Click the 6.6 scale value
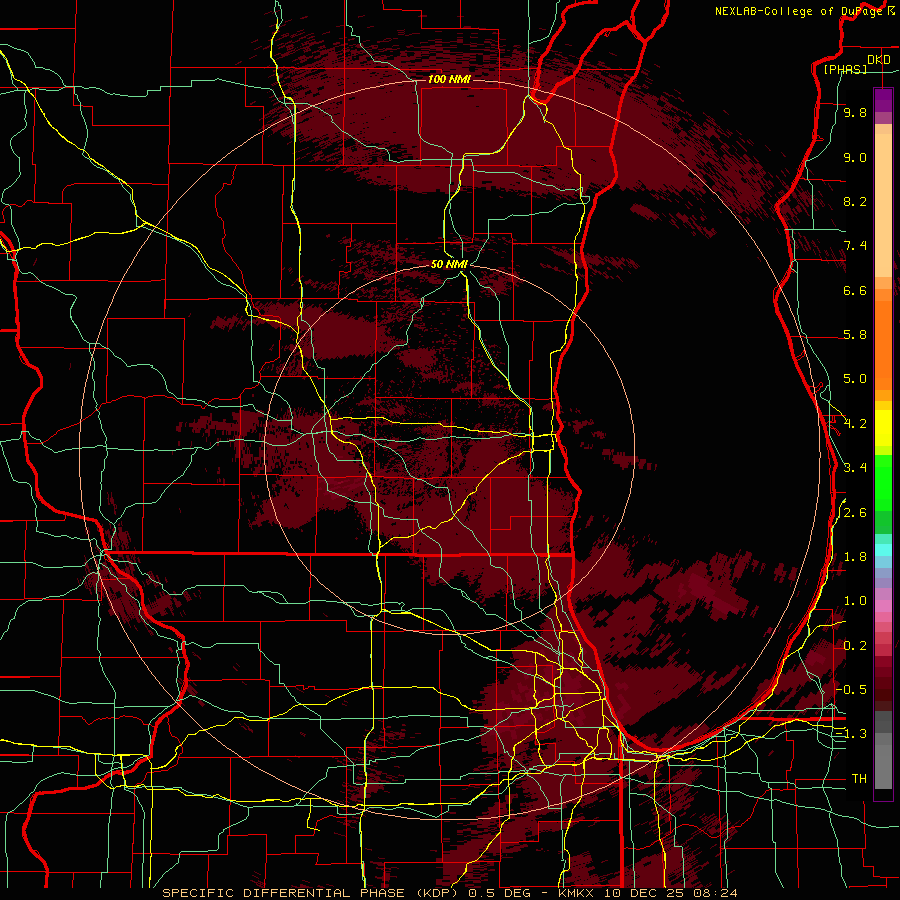 pos(855,290)
